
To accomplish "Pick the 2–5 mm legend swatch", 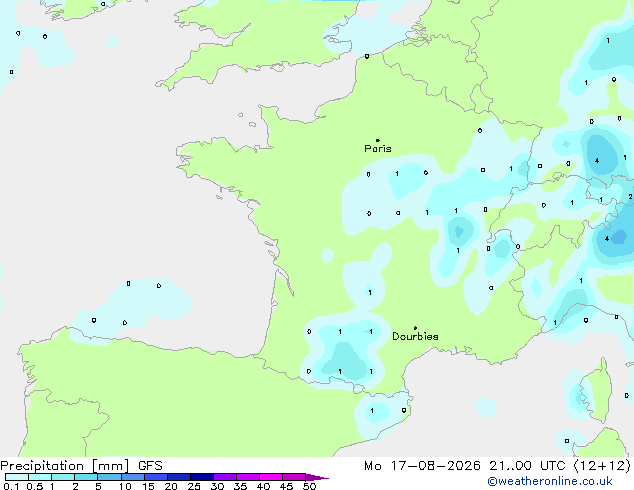I will [86, 477].
